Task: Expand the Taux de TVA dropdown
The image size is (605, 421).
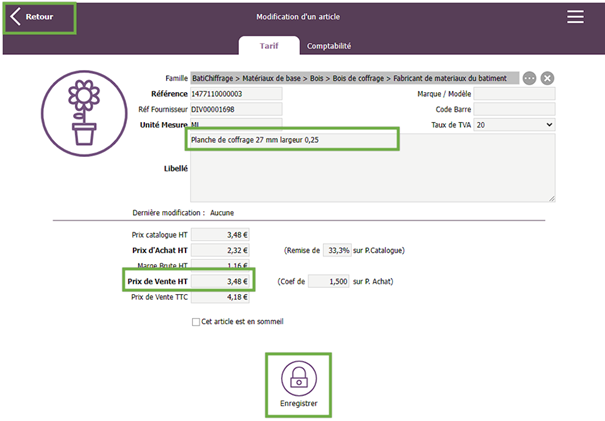Action: 514,124
